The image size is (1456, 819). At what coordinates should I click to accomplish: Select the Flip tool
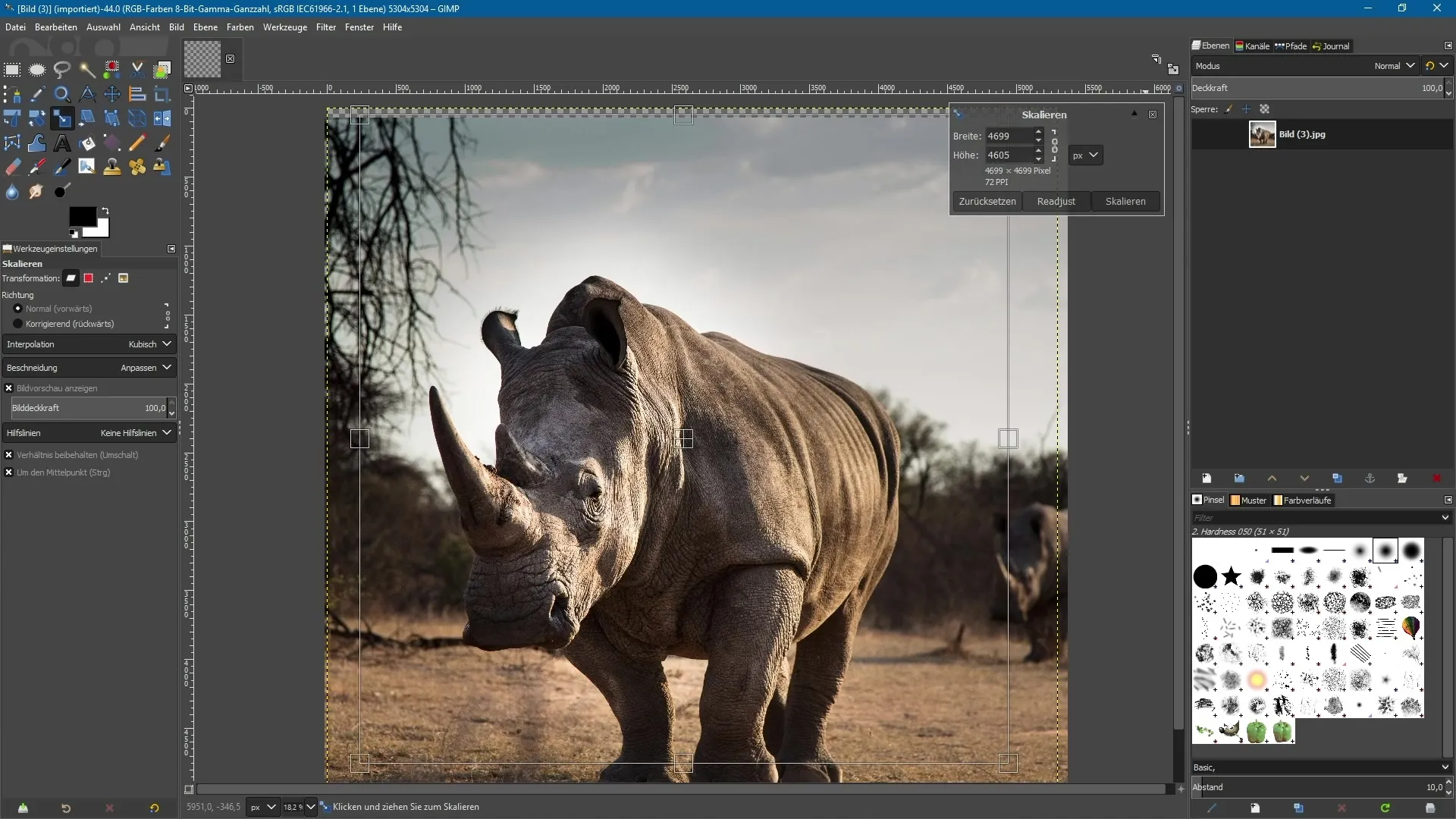tap(162, 118)
